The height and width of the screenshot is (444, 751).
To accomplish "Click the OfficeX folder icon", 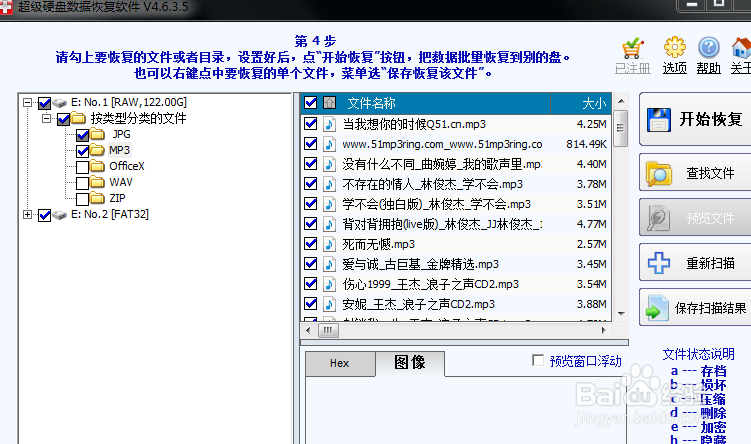I will [x=97, y=166].
